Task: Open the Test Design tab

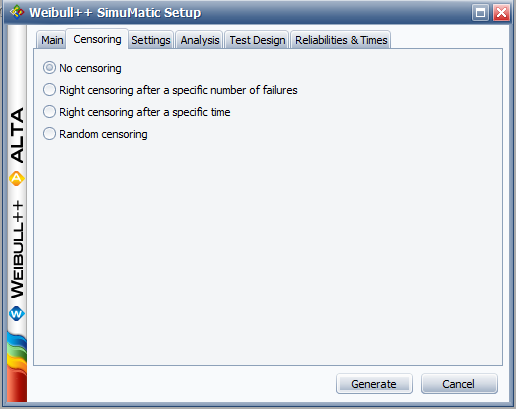Action: pos(257,40)
